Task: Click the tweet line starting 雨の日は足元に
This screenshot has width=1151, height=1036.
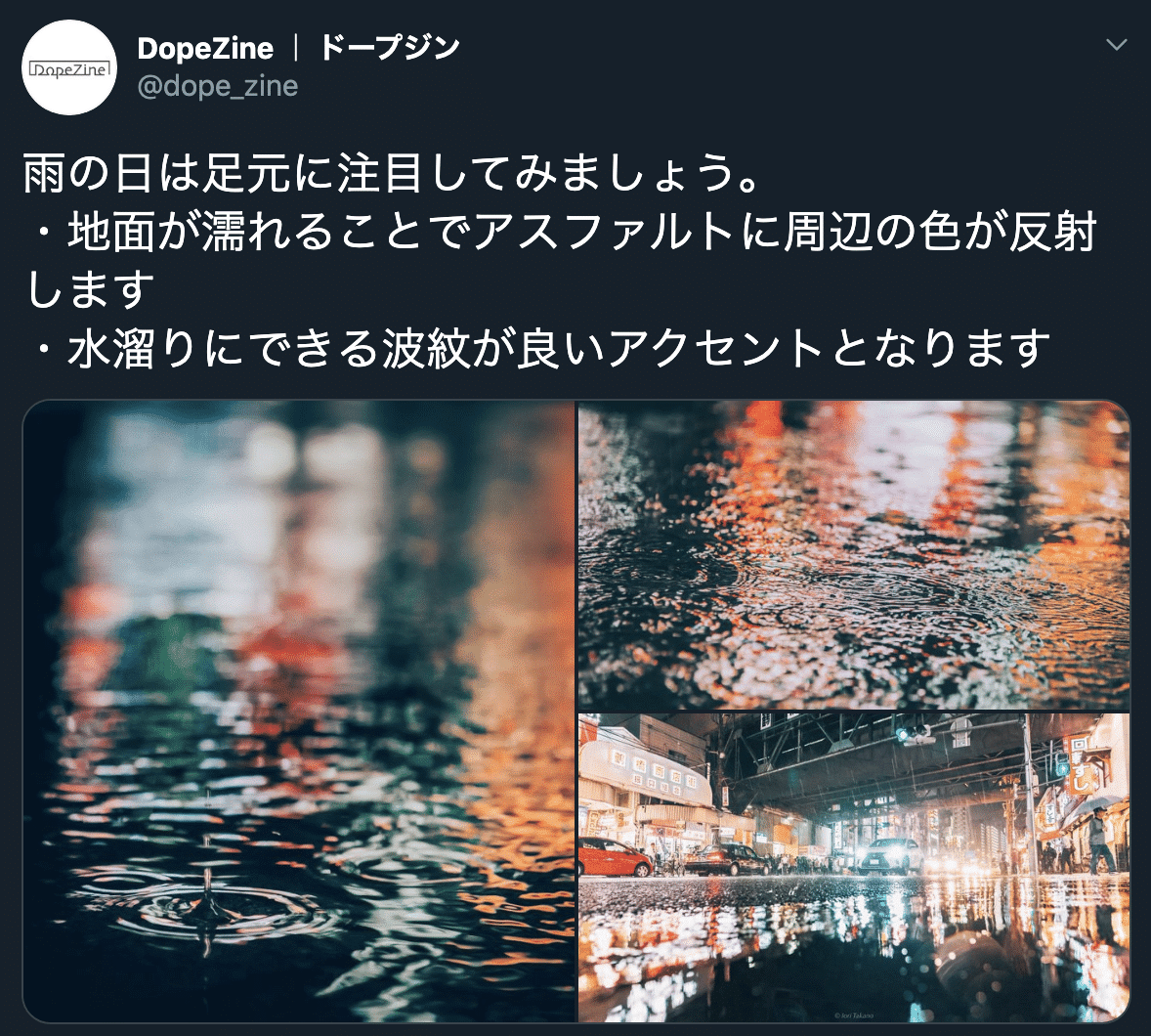Action: click(393, 173)
